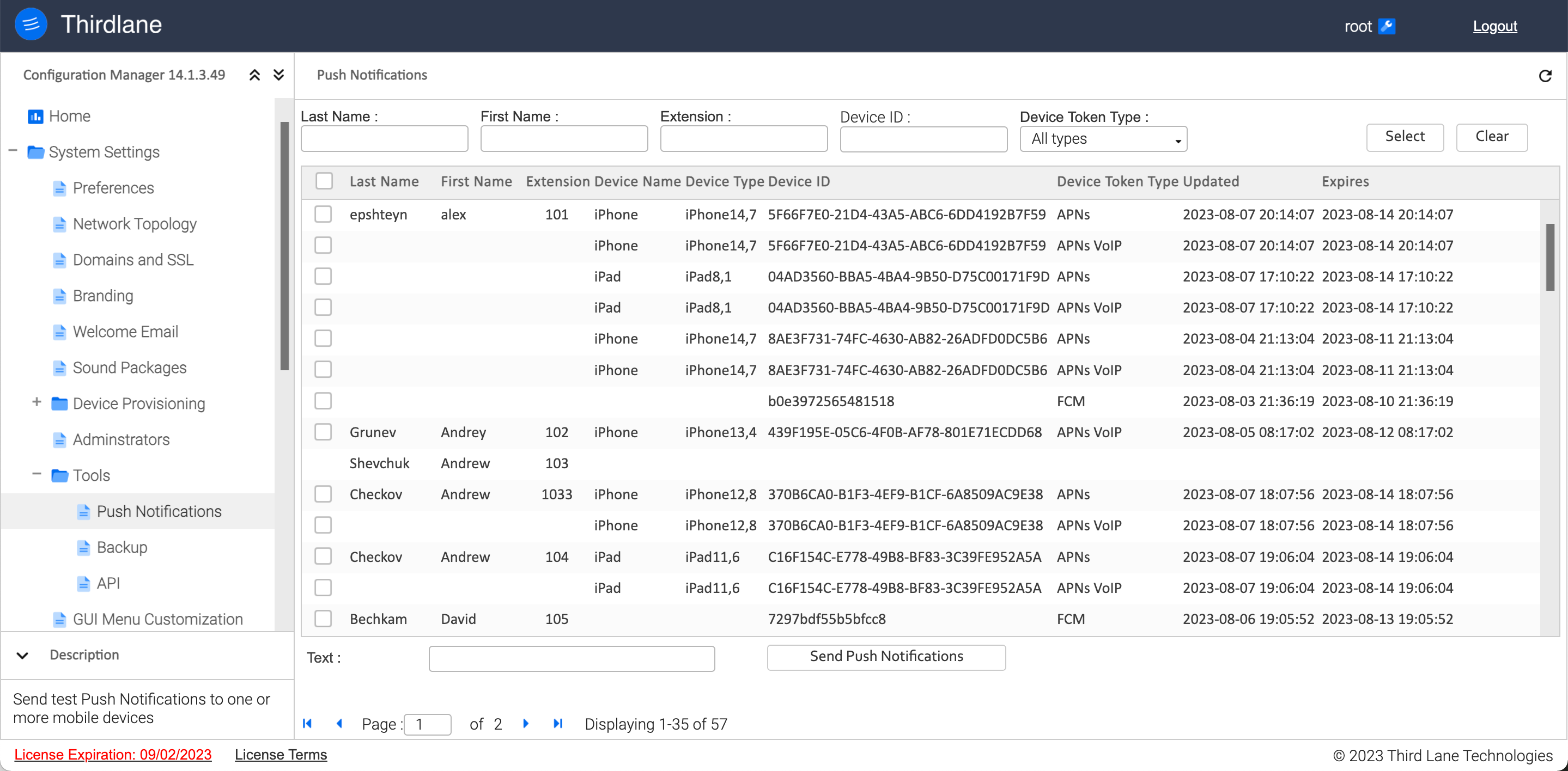
Task: Toggle the checkbox for epshteyn alex row
Action: tap(325, 214)
